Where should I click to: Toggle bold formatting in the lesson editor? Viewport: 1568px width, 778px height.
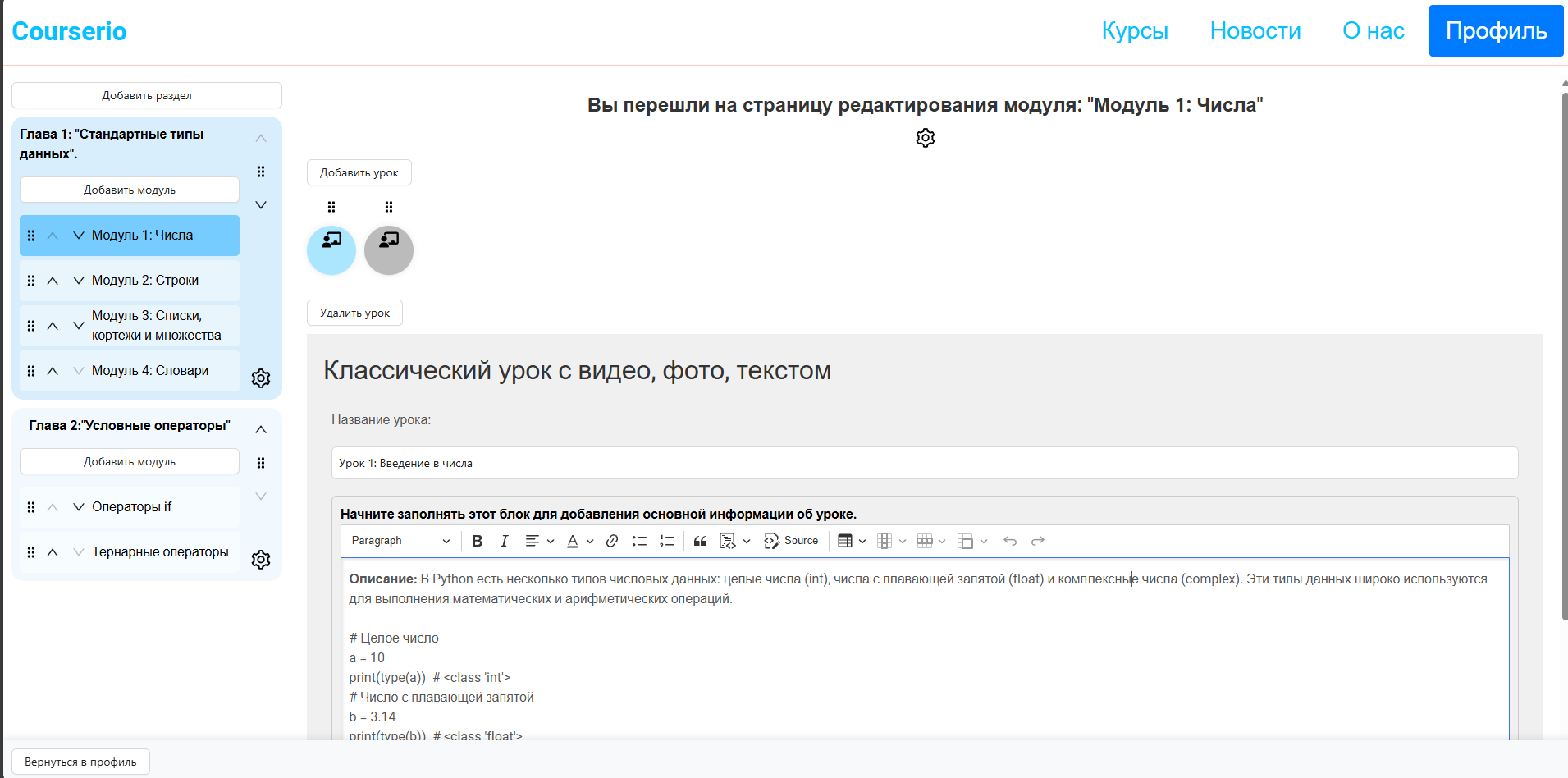[478, 541]
